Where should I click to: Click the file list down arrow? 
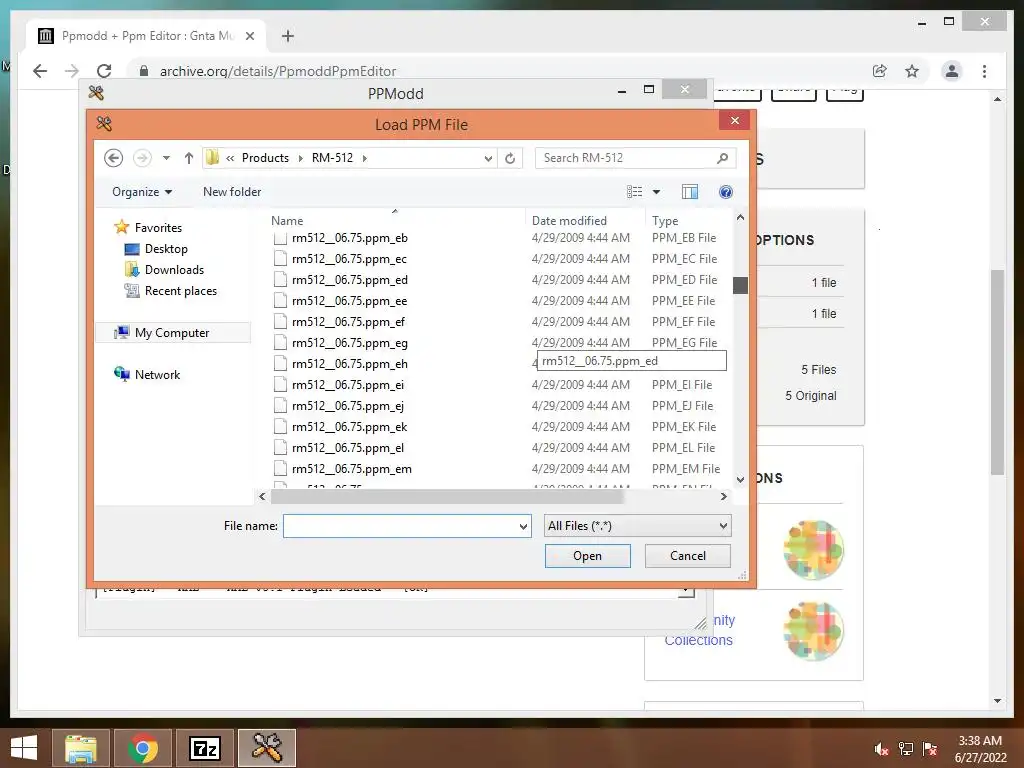click(x=740, y=479)
